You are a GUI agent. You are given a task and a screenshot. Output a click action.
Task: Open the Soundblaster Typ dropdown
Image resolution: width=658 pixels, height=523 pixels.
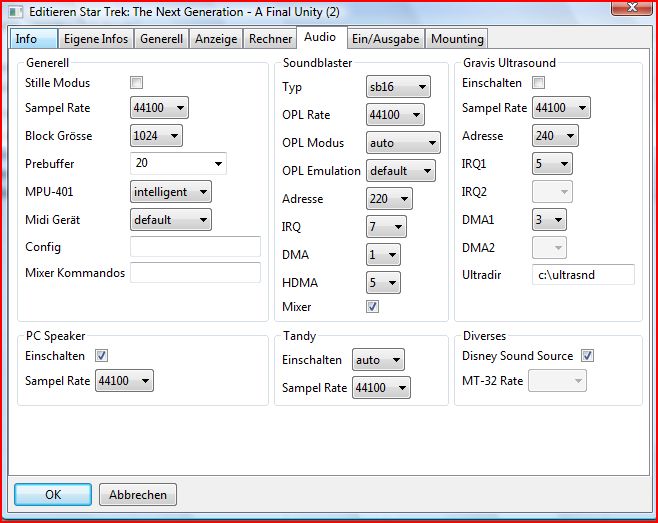398,88
